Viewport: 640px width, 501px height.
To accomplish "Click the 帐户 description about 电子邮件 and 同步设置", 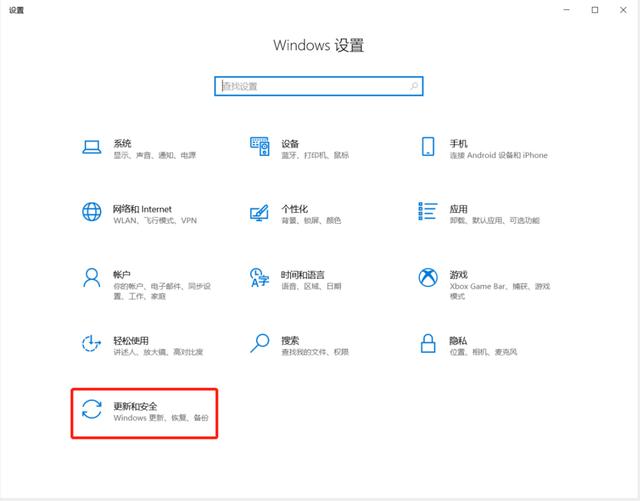I will coord(162,291).
